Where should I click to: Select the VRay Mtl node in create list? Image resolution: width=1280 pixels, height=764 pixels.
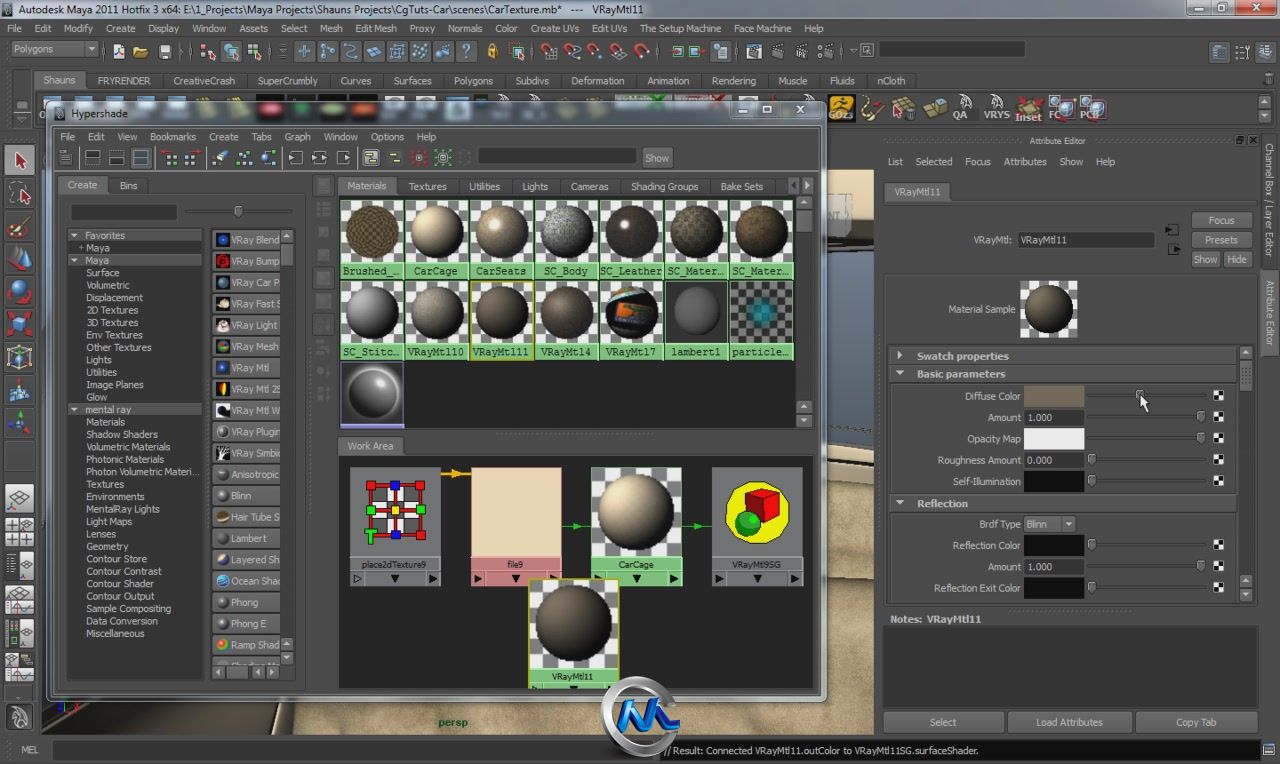[247, 368]
